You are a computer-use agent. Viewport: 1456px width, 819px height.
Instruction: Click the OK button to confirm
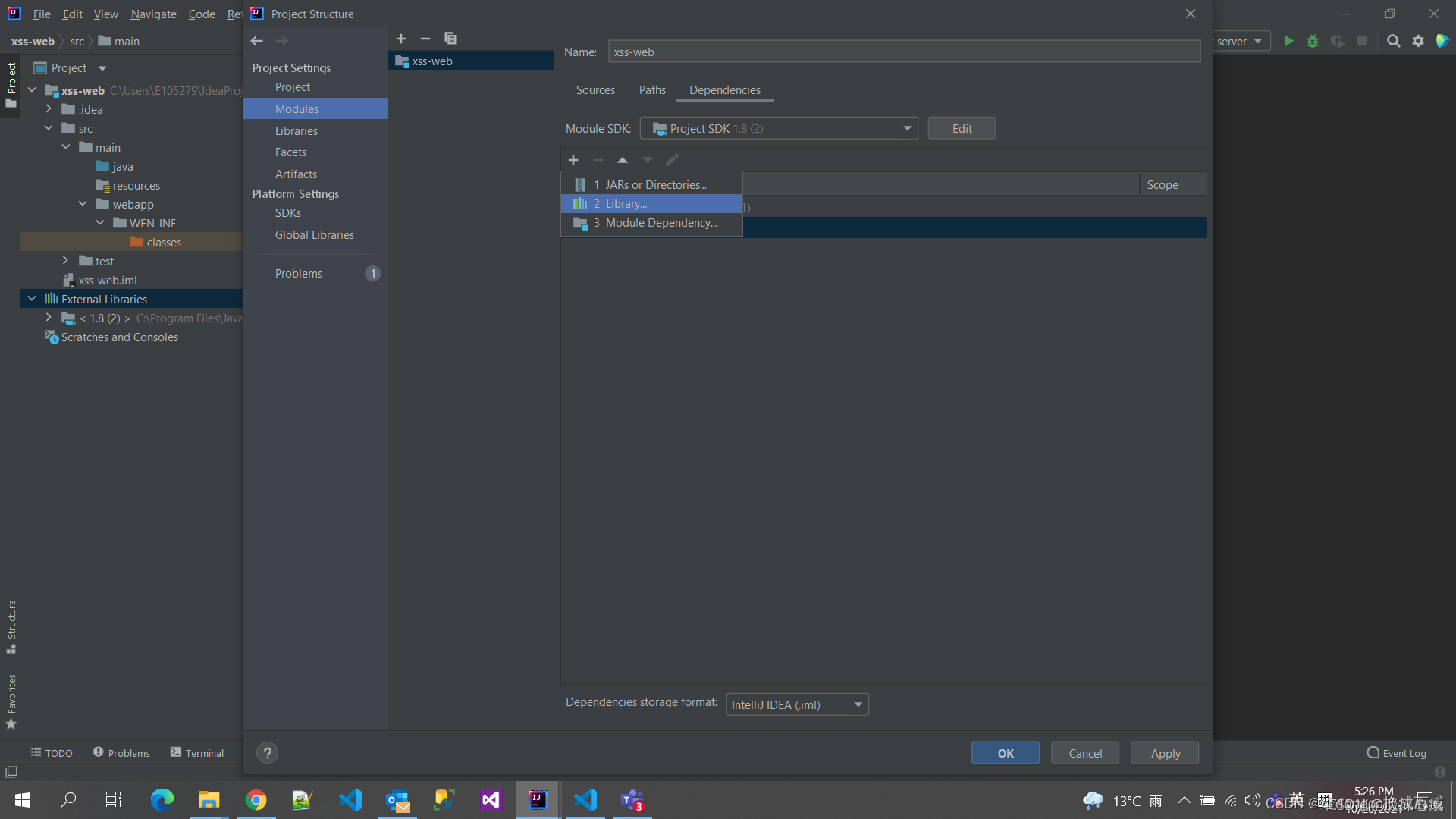coord(1006,752)
